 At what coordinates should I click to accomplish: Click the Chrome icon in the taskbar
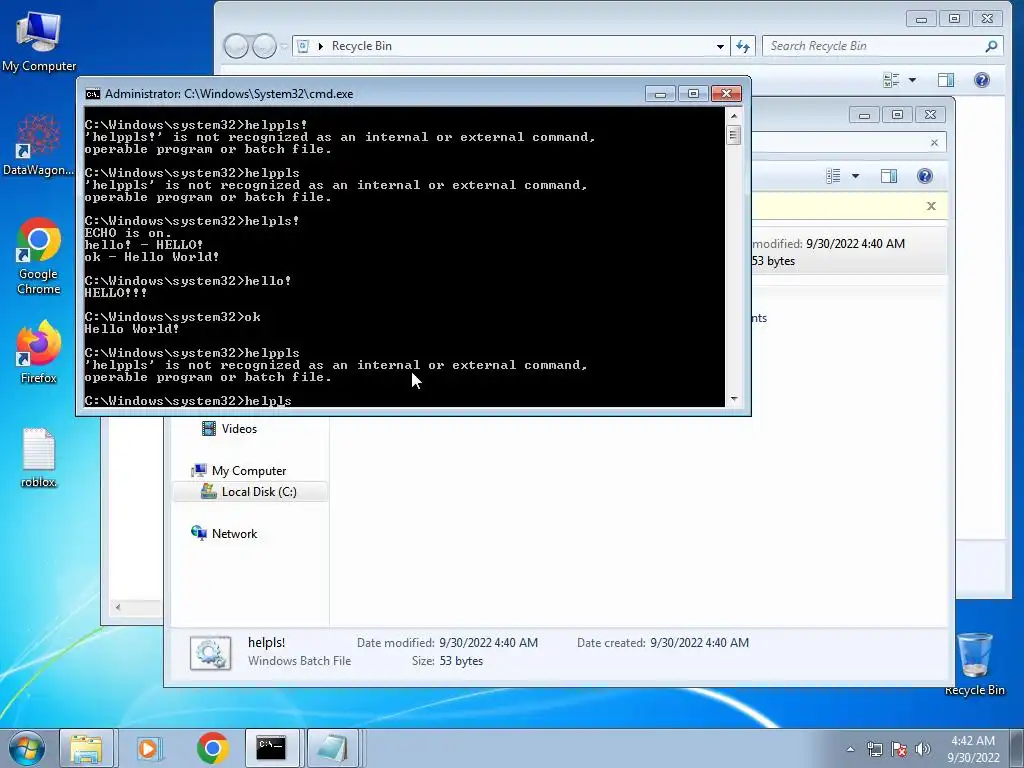[212, 748]
